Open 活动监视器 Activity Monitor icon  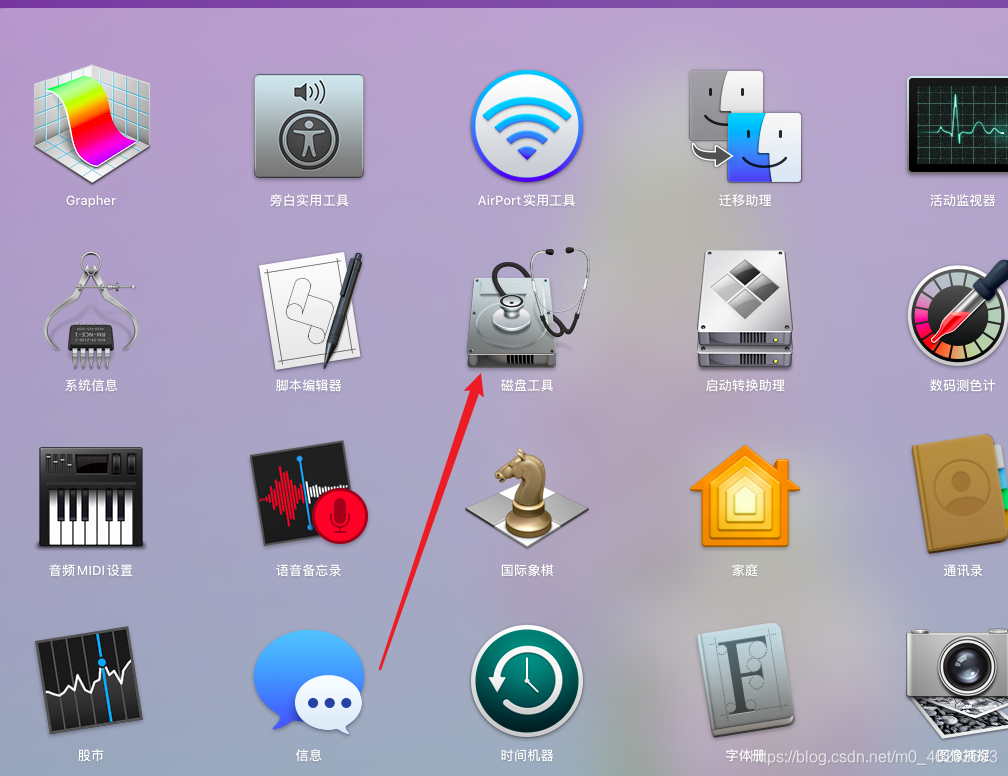coord(958,125)
